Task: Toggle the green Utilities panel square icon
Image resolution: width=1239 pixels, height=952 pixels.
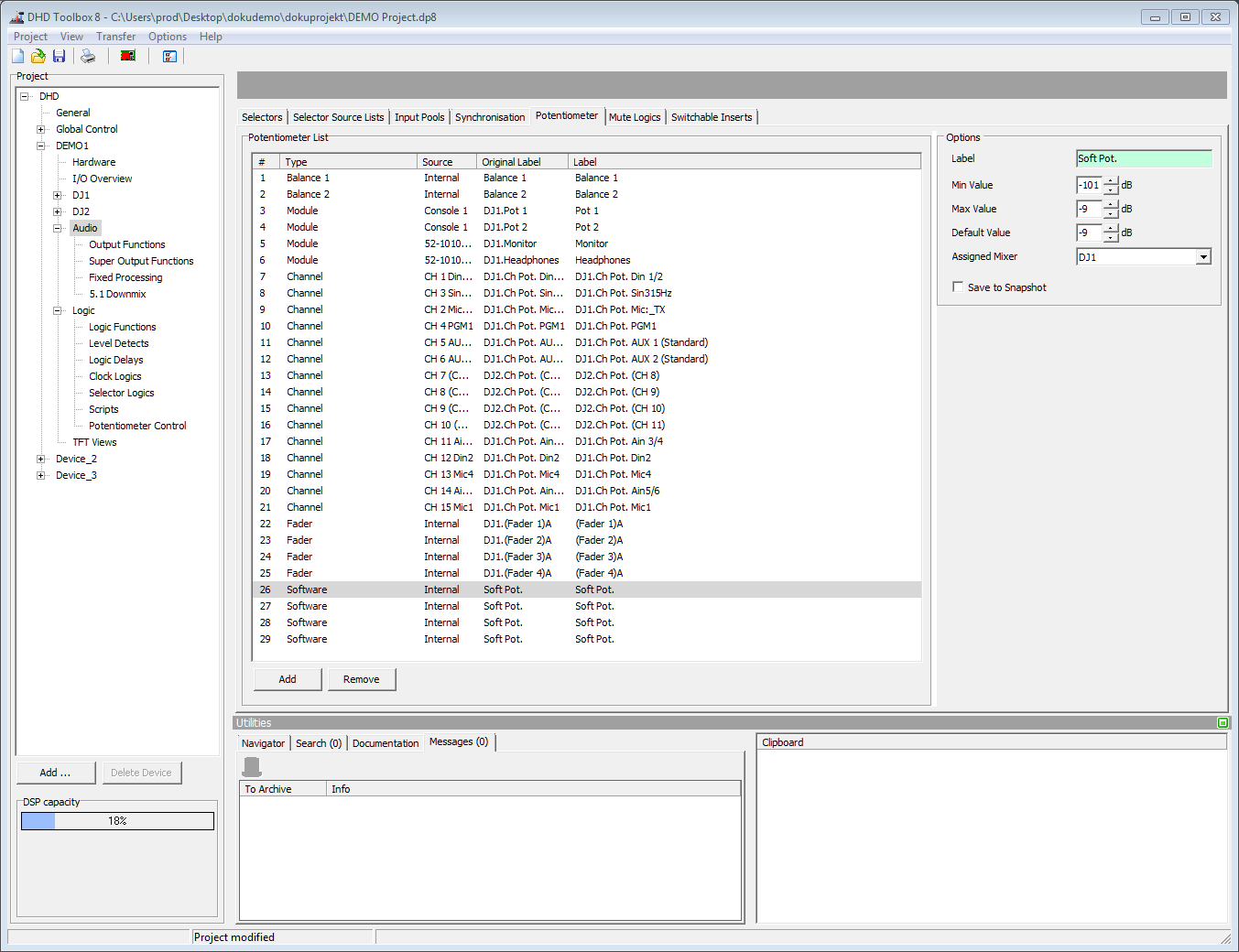Action: coord(1223,723)
